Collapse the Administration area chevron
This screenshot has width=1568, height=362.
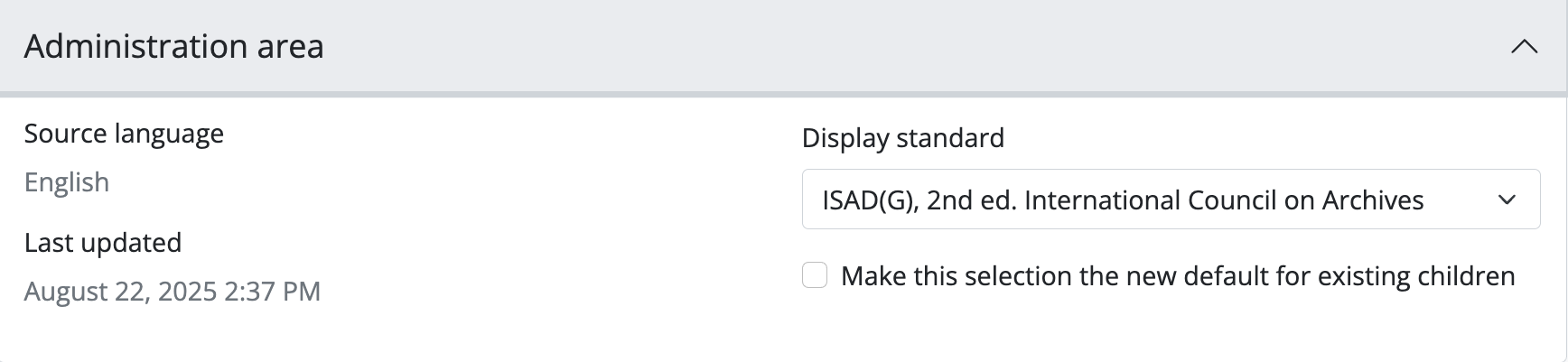pos(1524,46)
